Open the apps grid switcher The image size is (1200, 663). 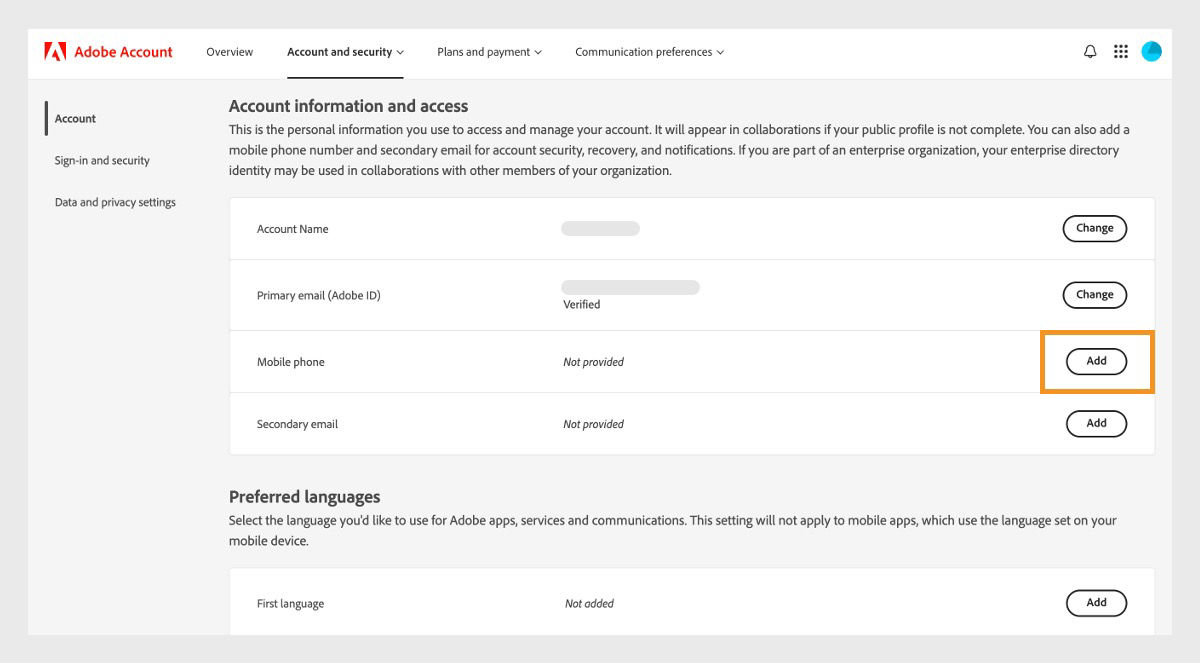point(1121,52)
